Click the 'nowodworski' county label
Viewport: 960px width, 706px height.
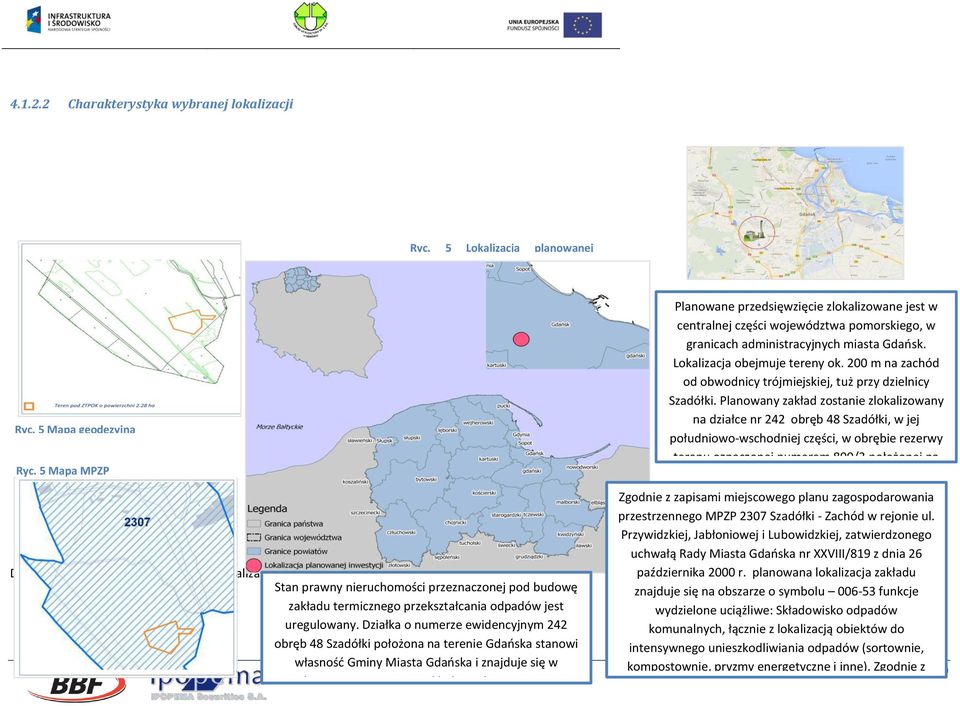point(582,467)
